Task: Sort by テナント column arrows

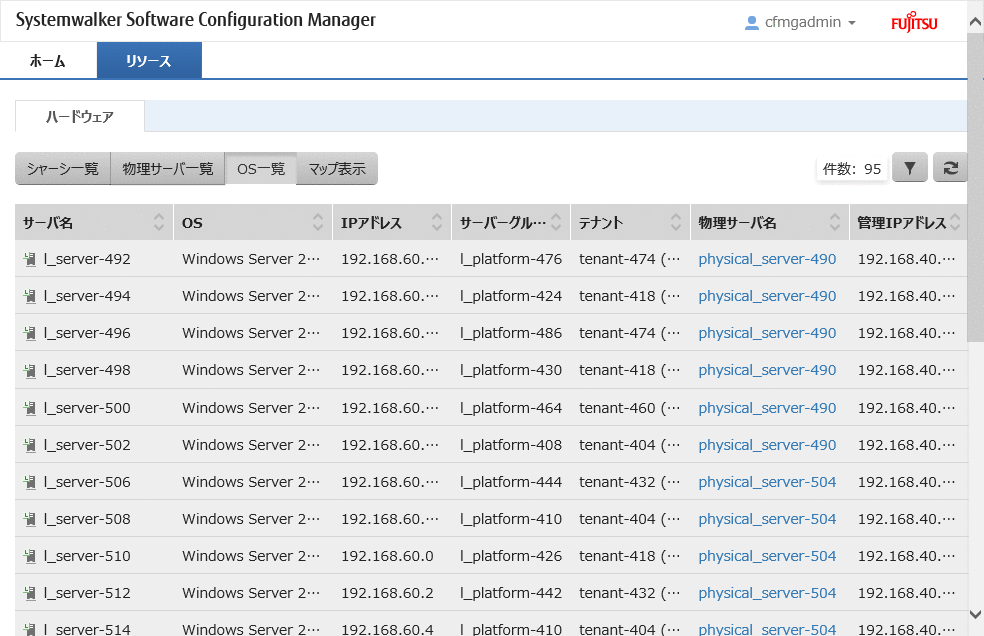Action: 676,222
